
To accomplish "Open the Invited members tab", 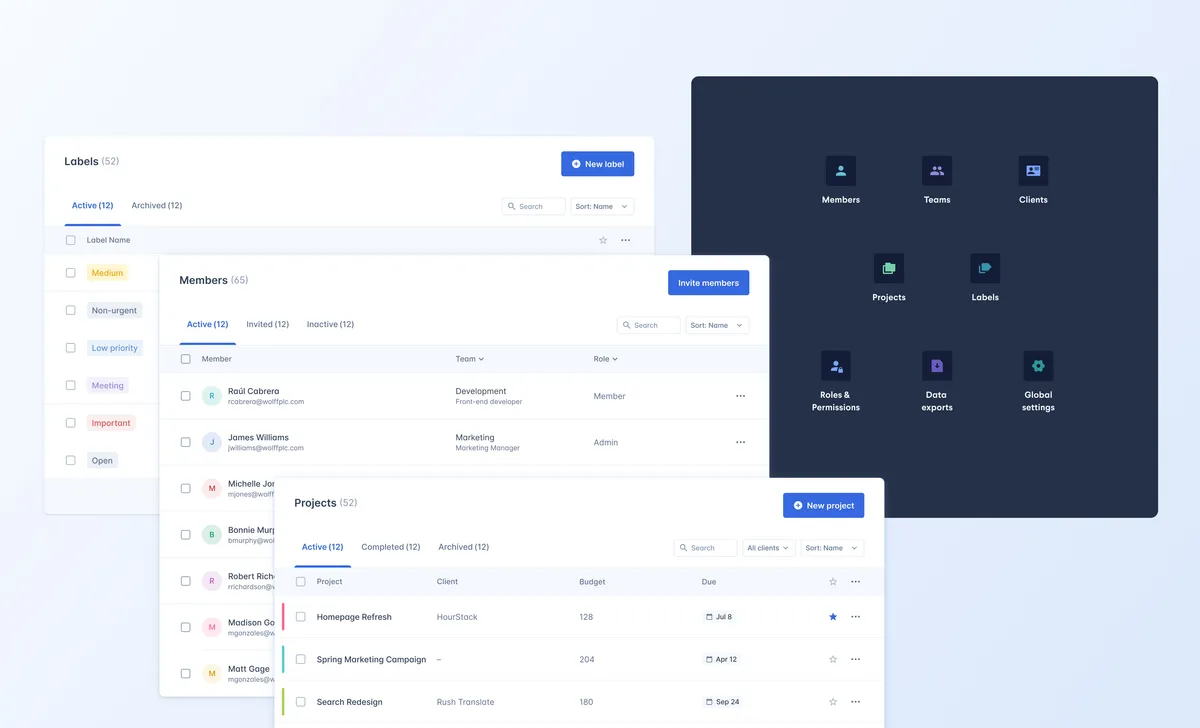I will pos(267,324).
